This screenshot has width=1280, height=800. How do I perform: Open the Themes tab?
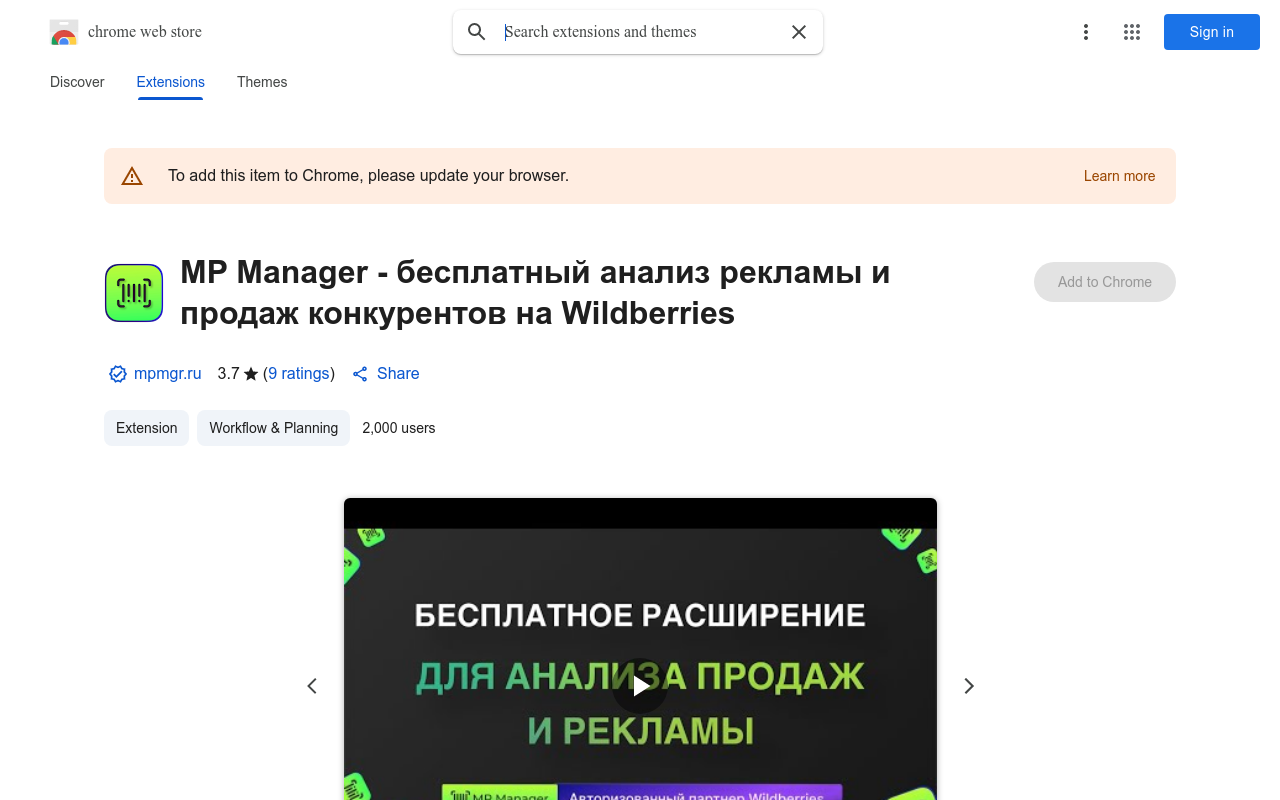[x=262, y=82]
